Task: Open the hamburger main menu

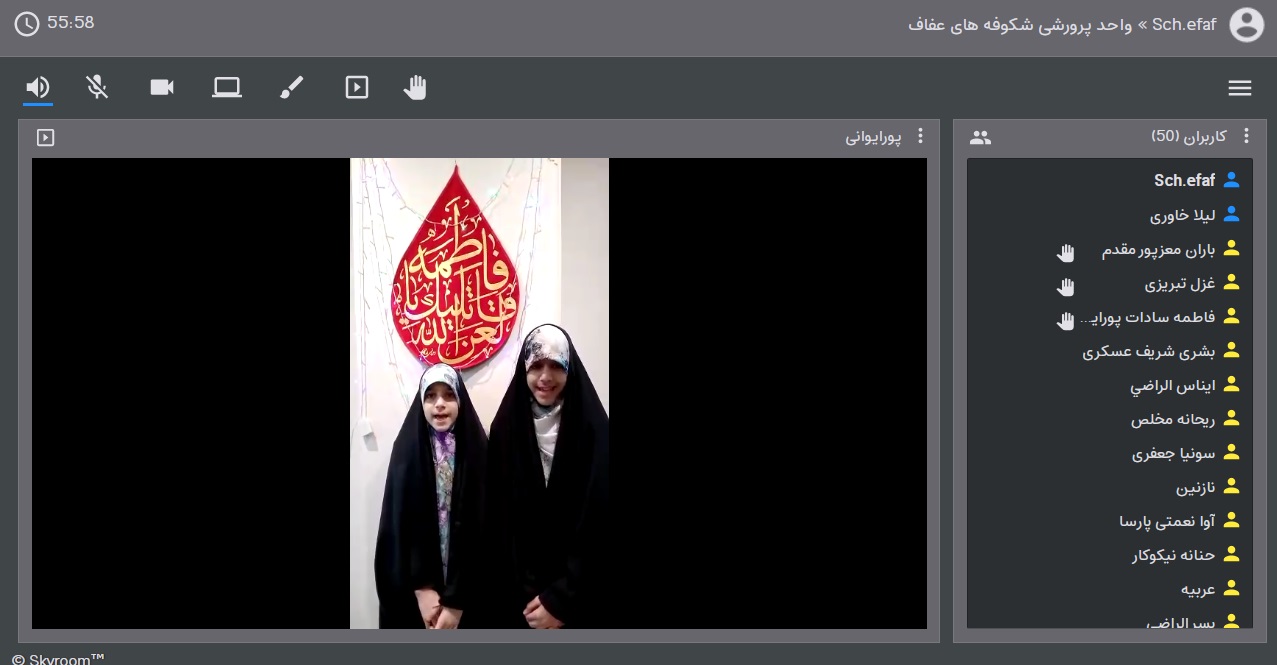Action: point(1240,88)
